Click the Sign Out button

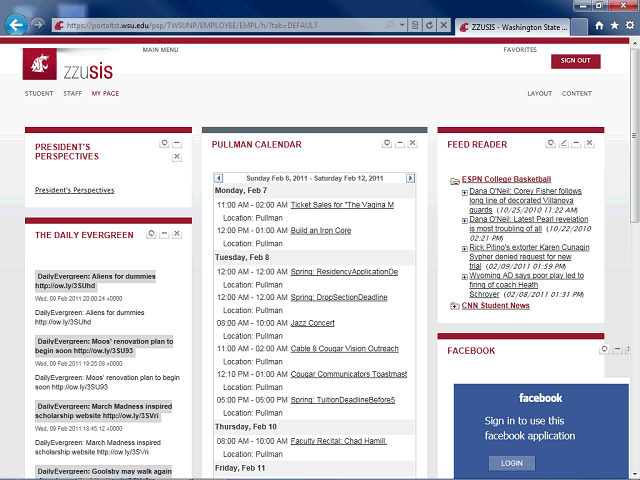[576, 61]
